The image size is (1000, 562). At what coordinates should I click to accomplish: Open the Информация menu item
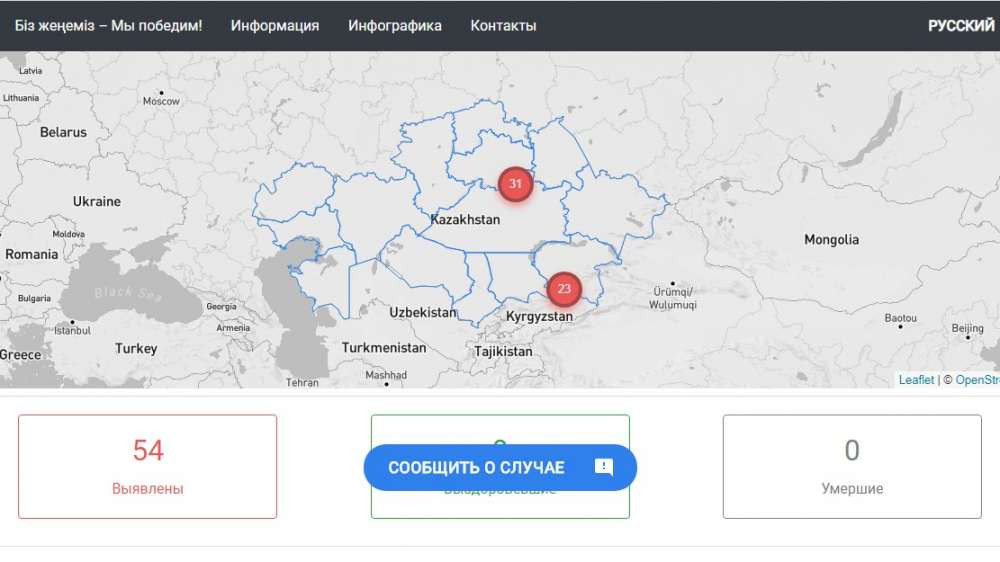[275, 26]
